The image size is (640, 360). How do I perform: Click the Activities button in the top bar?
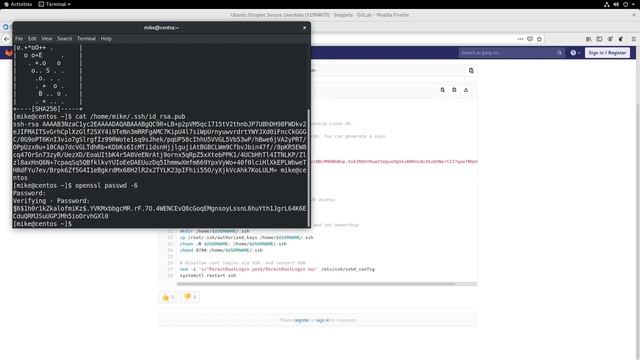tap(18, 4)
